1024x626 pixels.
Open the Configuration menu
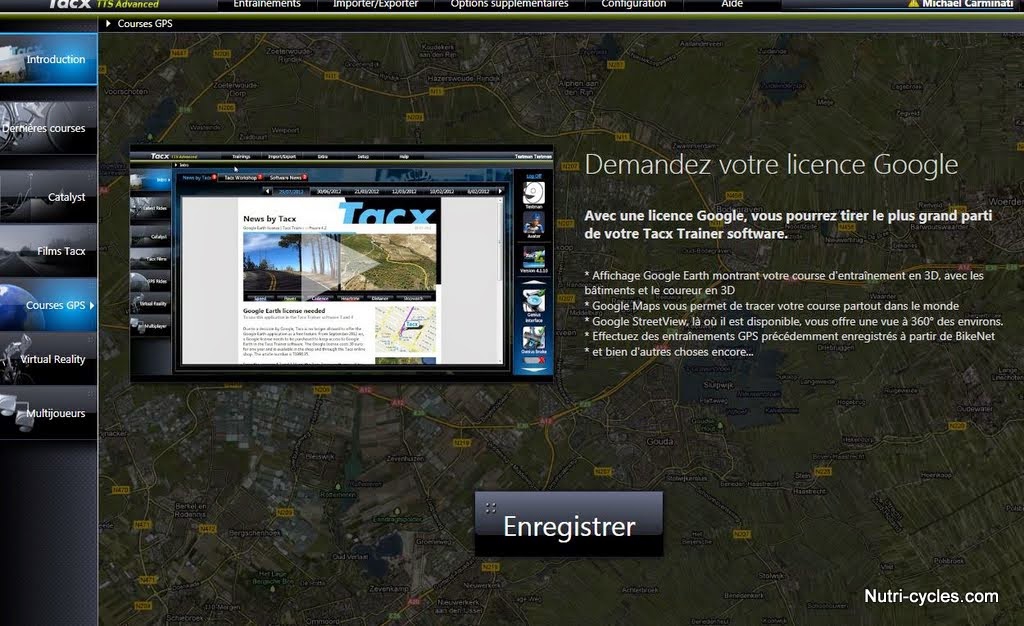(633, 4)
